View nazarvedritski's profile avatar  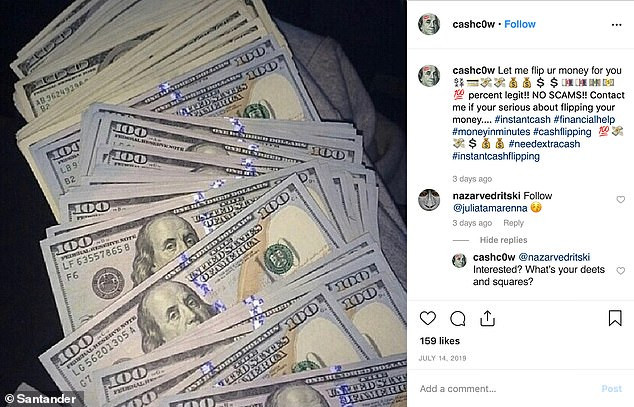pos(429,200)
